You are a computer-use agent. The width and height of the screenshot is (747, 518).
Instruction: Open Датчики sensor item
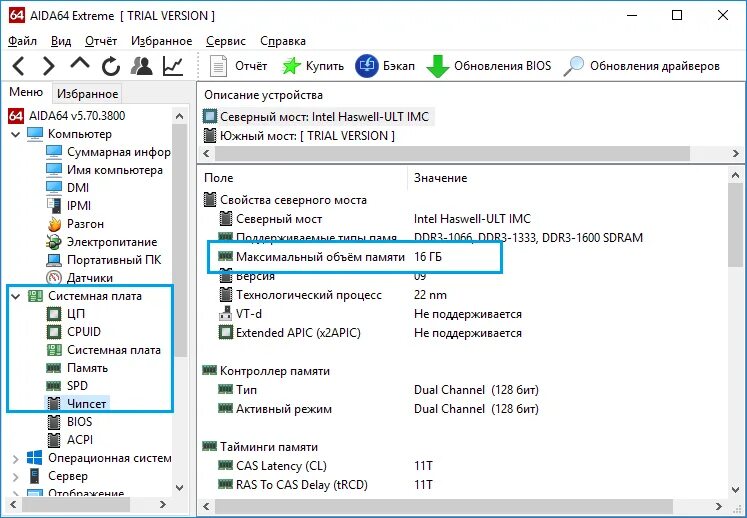(x=80, y=278)
